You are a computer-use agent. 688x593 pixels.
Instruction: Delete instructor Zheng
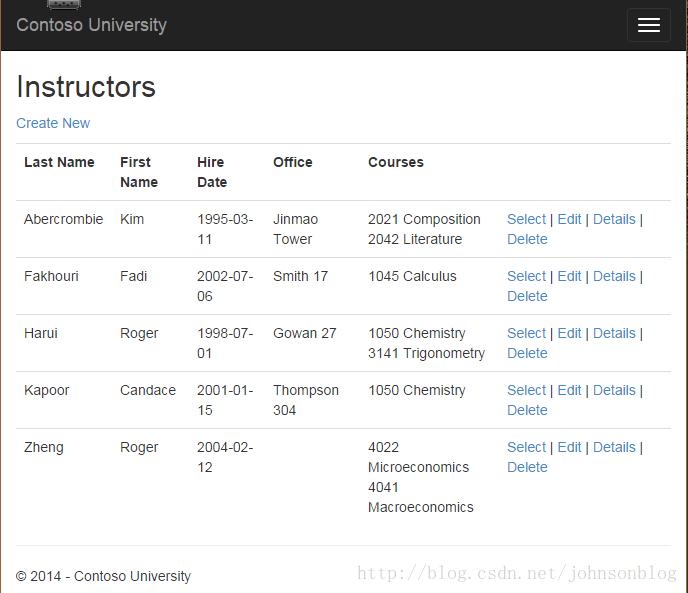(x=527, y=467)
